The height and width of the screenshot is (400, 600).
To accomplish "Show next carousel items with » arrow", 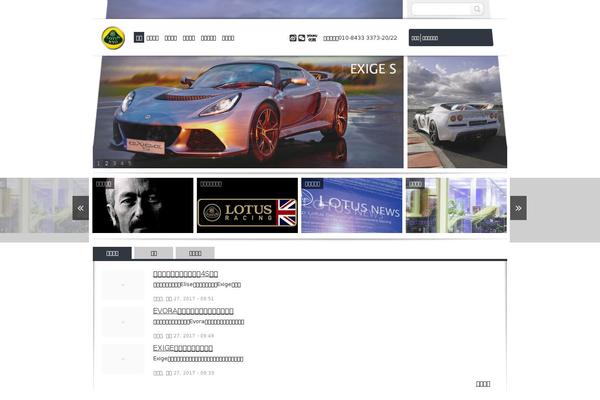I will [518, 208].
